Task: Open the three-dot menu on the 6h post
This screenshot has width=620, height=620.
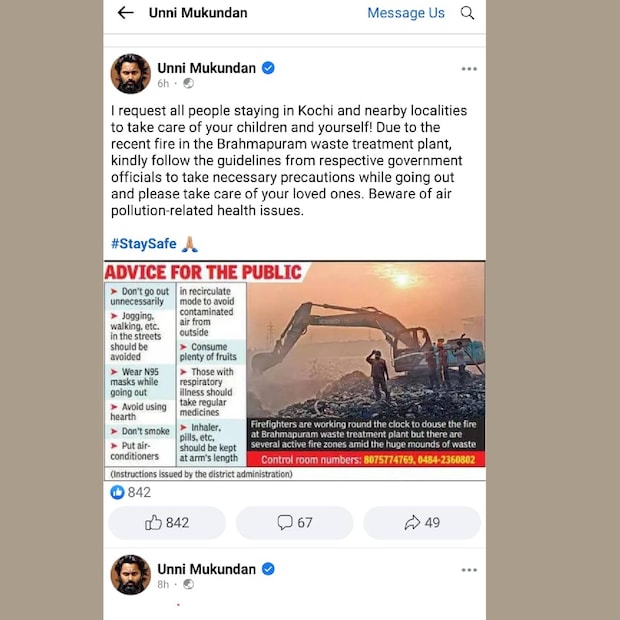Action: pos(469,69)
